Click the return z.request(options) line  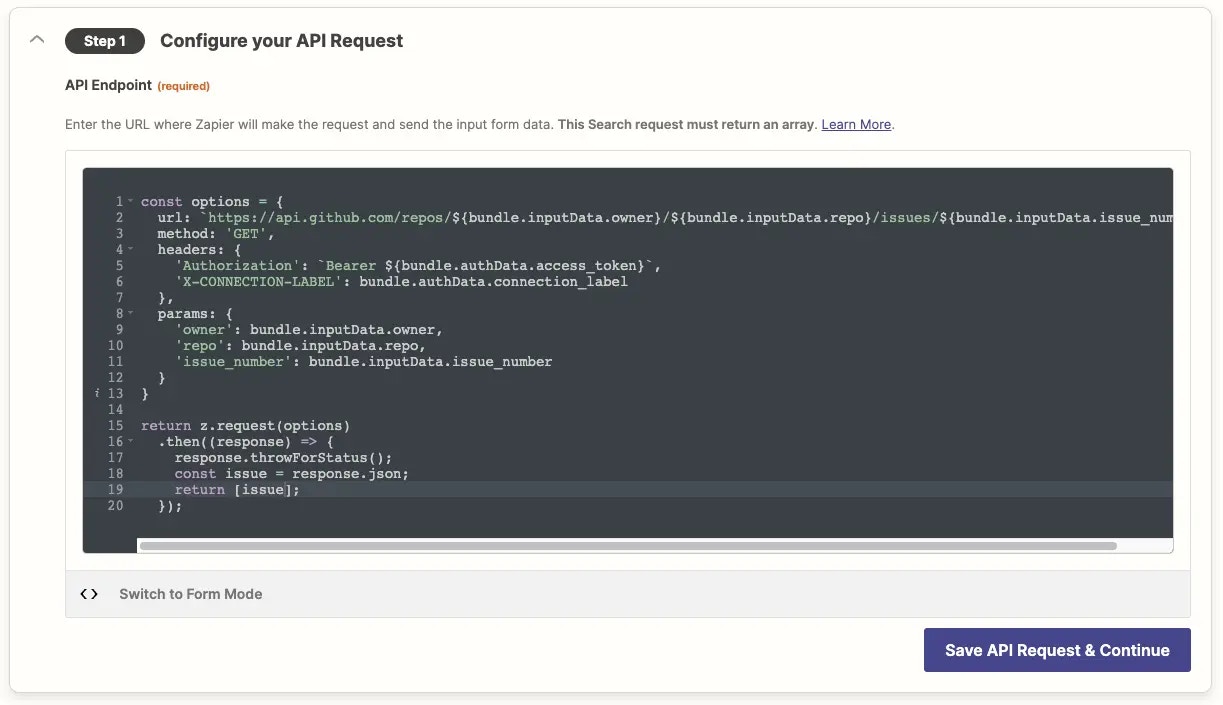pyautogui.click(x=246, y=426)
